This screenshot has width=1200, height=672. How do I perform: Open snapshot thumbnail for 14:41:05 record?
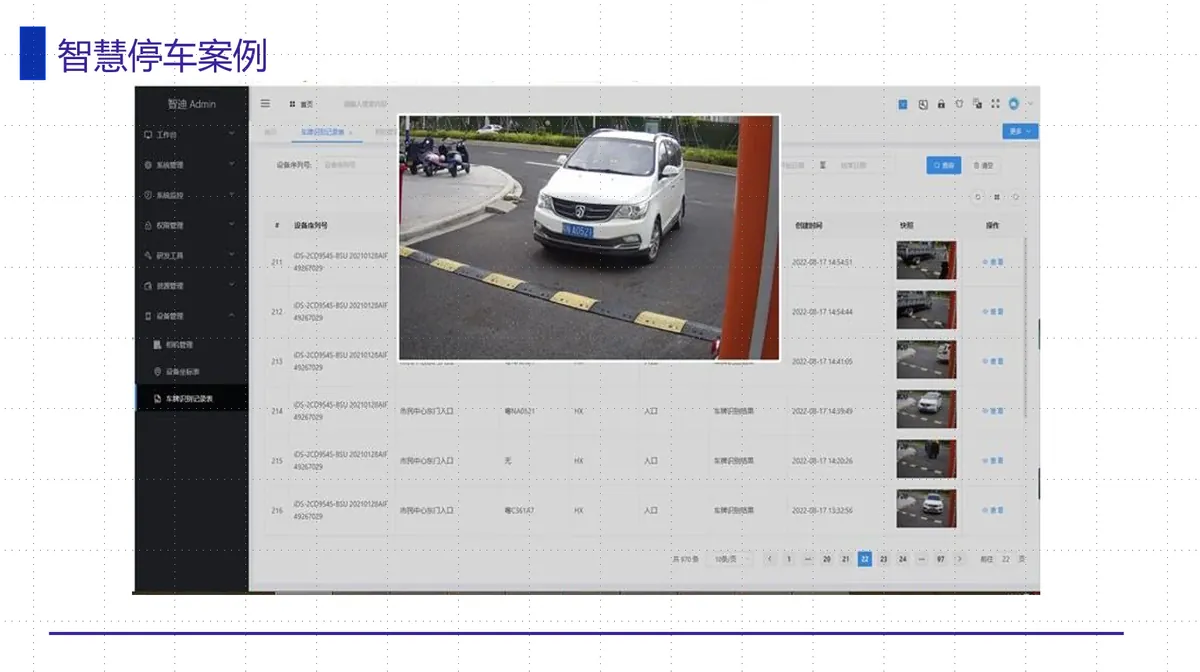tap(926, 360)
